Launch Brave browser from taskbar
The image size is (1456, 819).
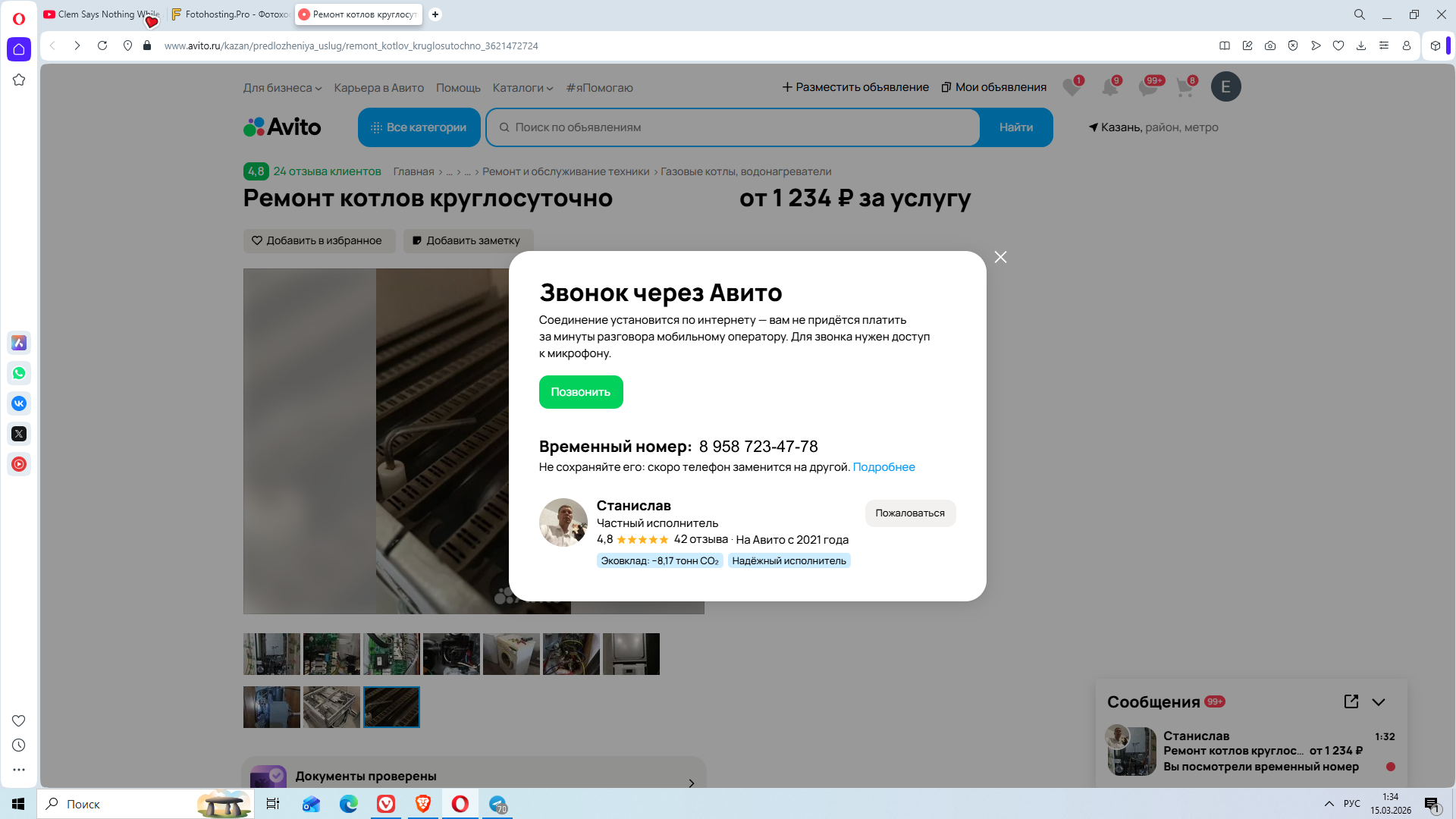coord(423,804)
